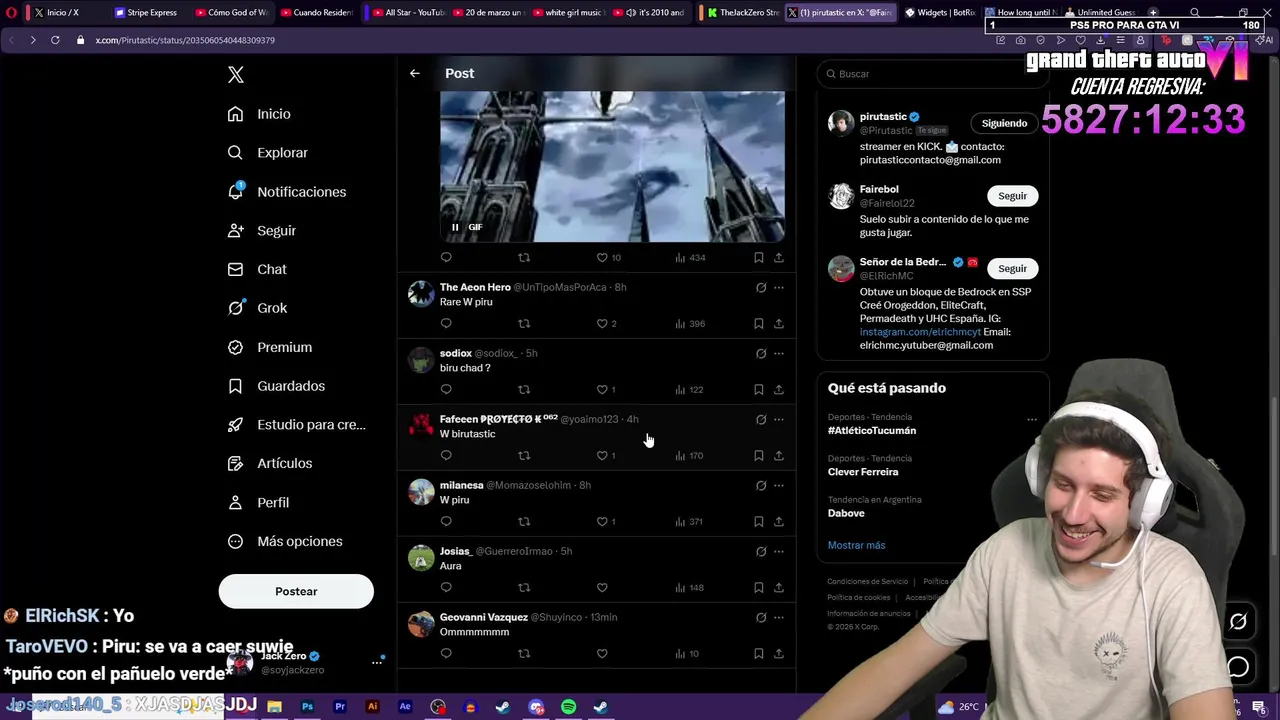Open Premiere Pro from taskbar
The width and height of the screenshot is (1280, 720).
340,707
